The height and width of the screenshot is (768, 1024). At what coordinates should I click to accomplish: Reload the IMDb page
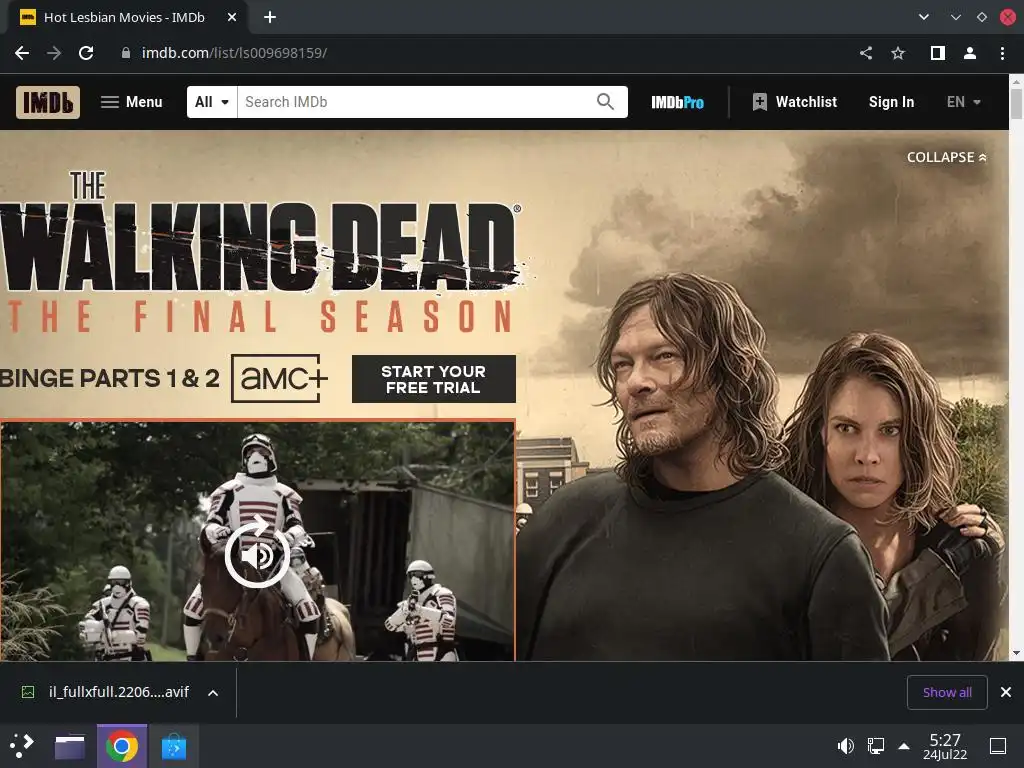click(86, 53)
